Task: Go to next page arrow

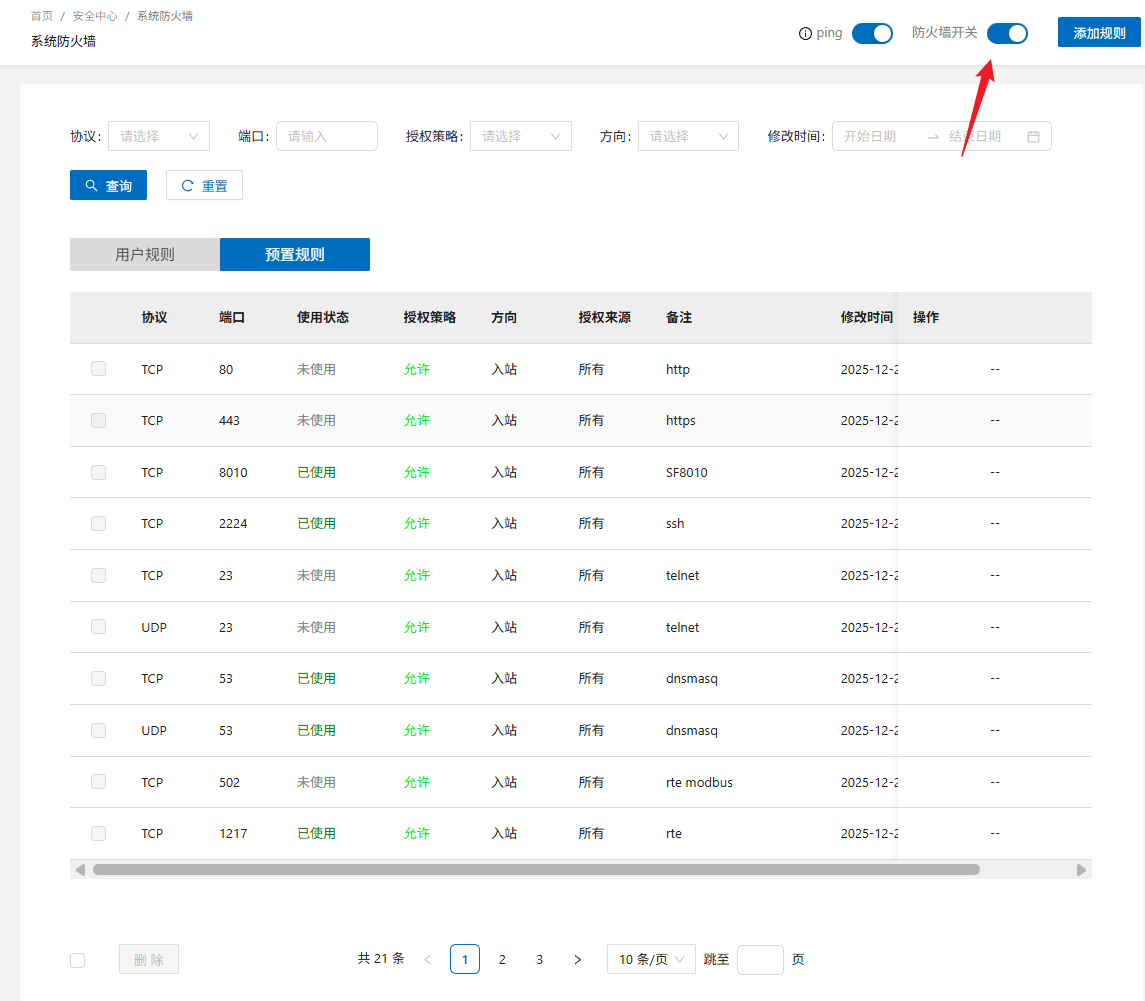Action: tap(577, 960)
